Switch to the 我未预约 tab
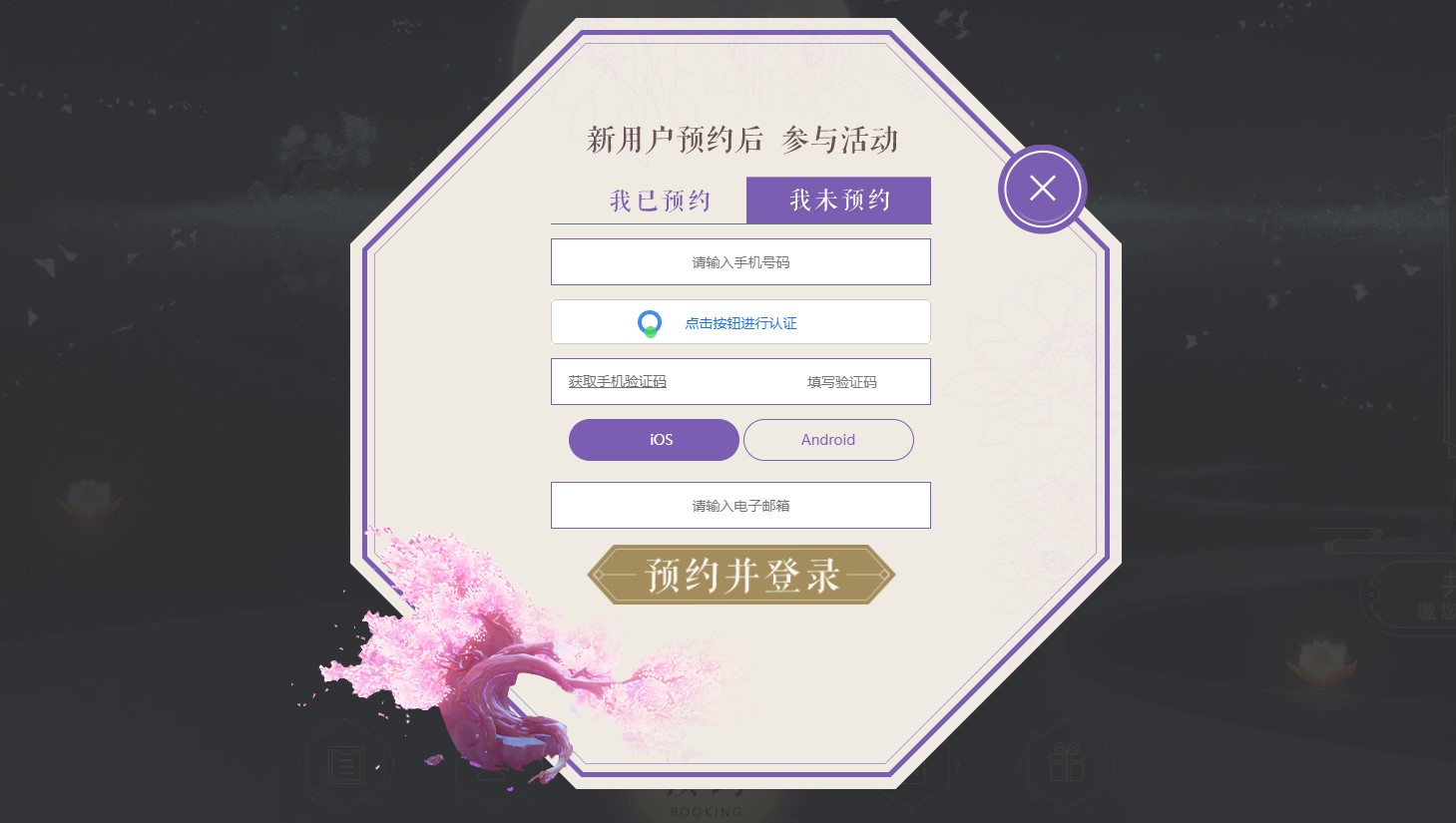The width and height of the screenshot is (1456, 823). 839,201
